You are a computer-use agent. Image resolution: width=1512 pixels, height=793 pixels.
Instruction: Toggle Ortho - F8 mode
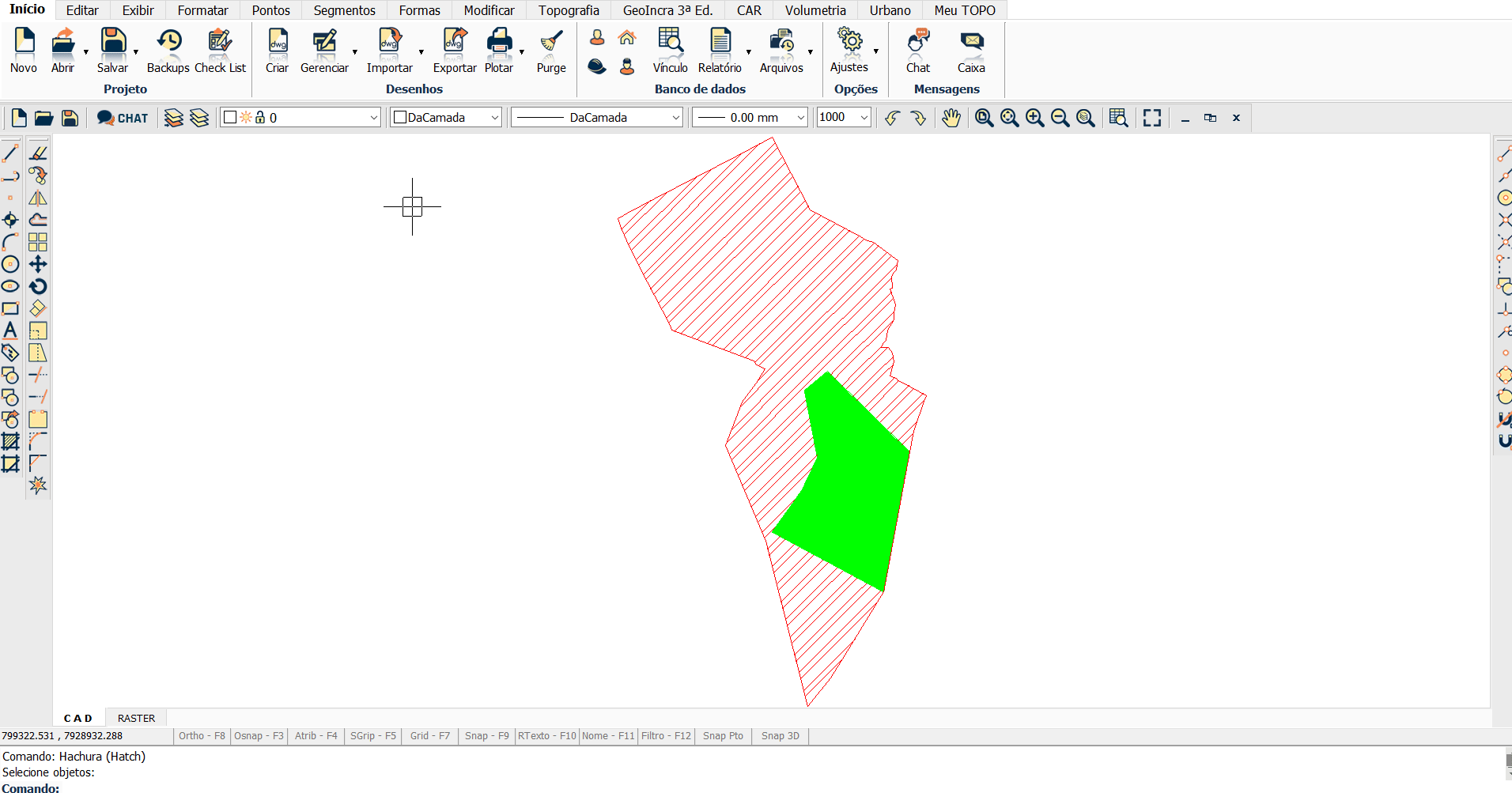[202, 736]
